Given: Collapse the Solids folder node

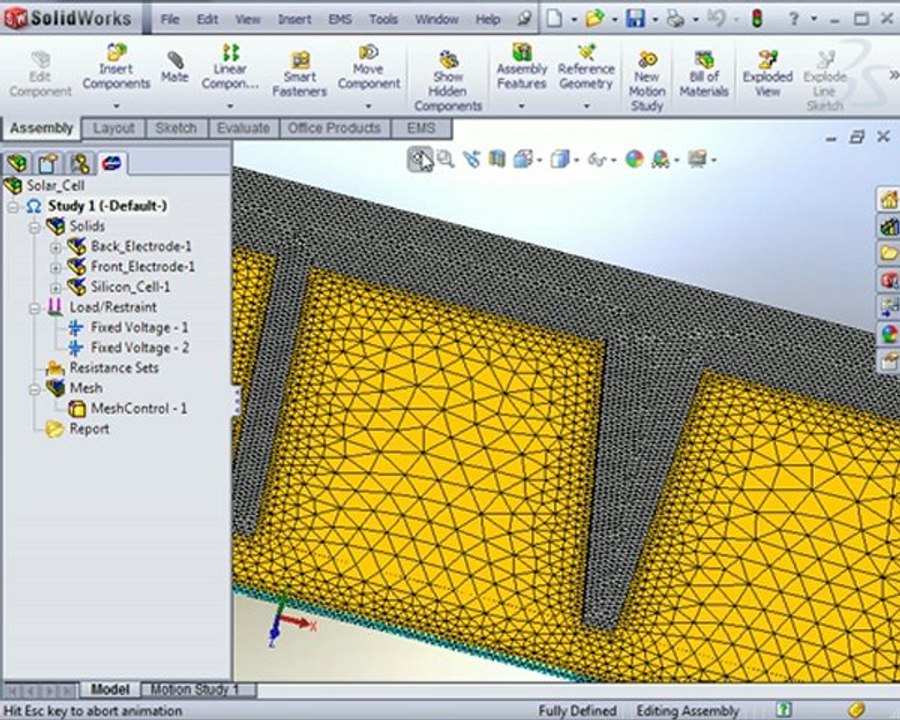Looking at the screenshot, I should click(34, 226).
